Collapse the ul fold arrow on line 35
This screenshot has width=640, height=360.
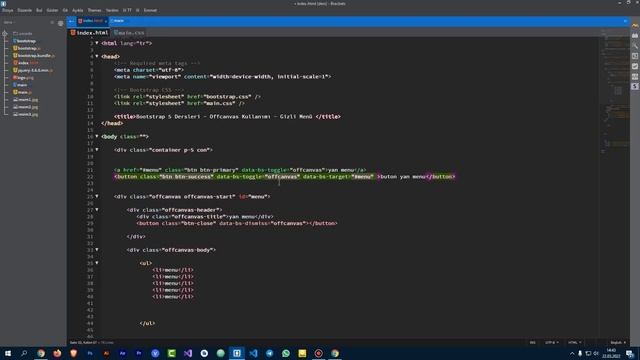97,263
